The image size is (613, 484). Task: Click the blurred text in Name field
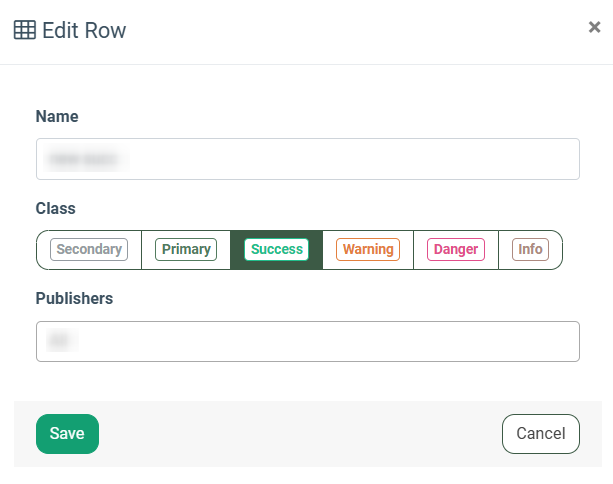[x=86, y=159]
